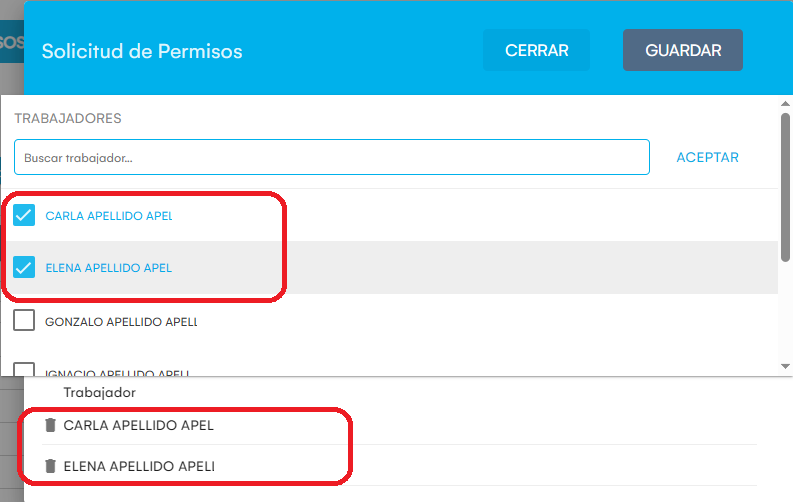Click trash icon beside ELENA APELLIDO row

(x=50, y=466)
